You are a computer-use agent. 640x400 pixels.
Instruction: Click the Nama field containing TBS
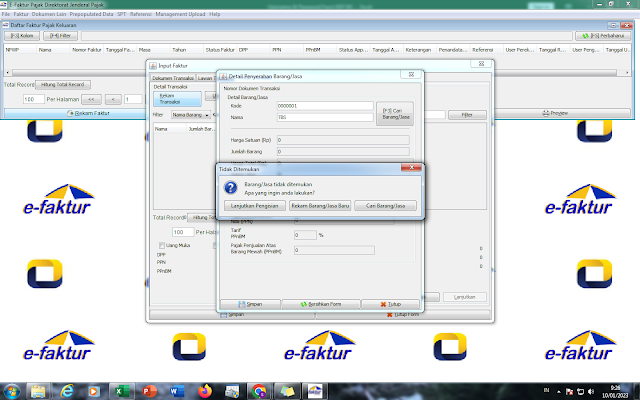click(x=325, y=117)
